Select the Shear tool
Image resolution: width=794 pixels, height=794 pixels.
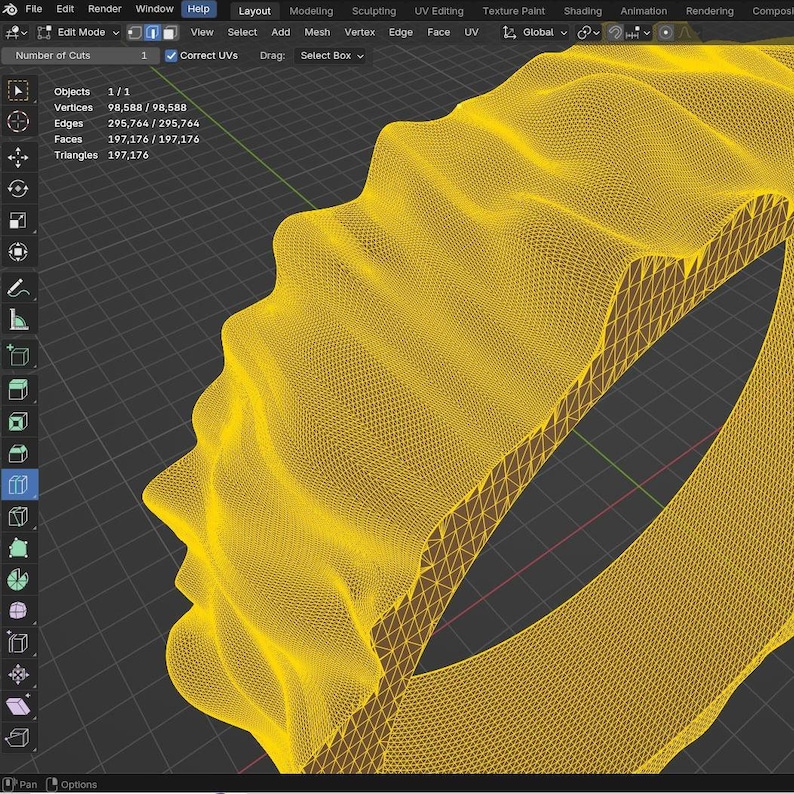[x=18, y=706]
